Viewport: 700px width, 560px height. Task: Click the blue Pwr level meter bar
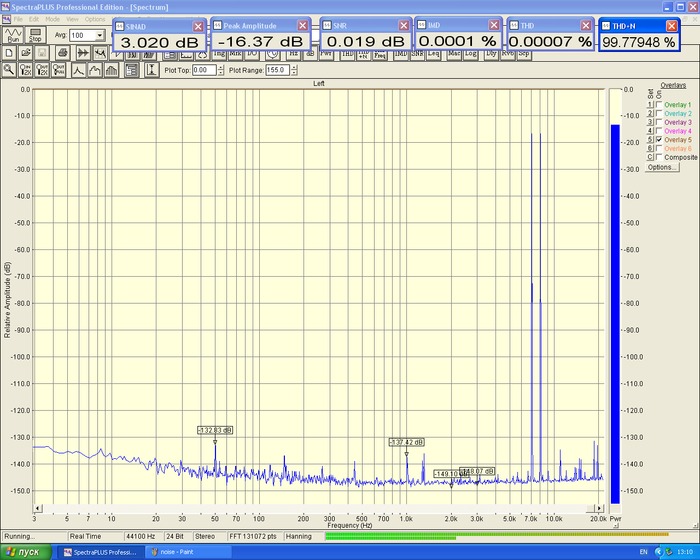pos(615,300)
